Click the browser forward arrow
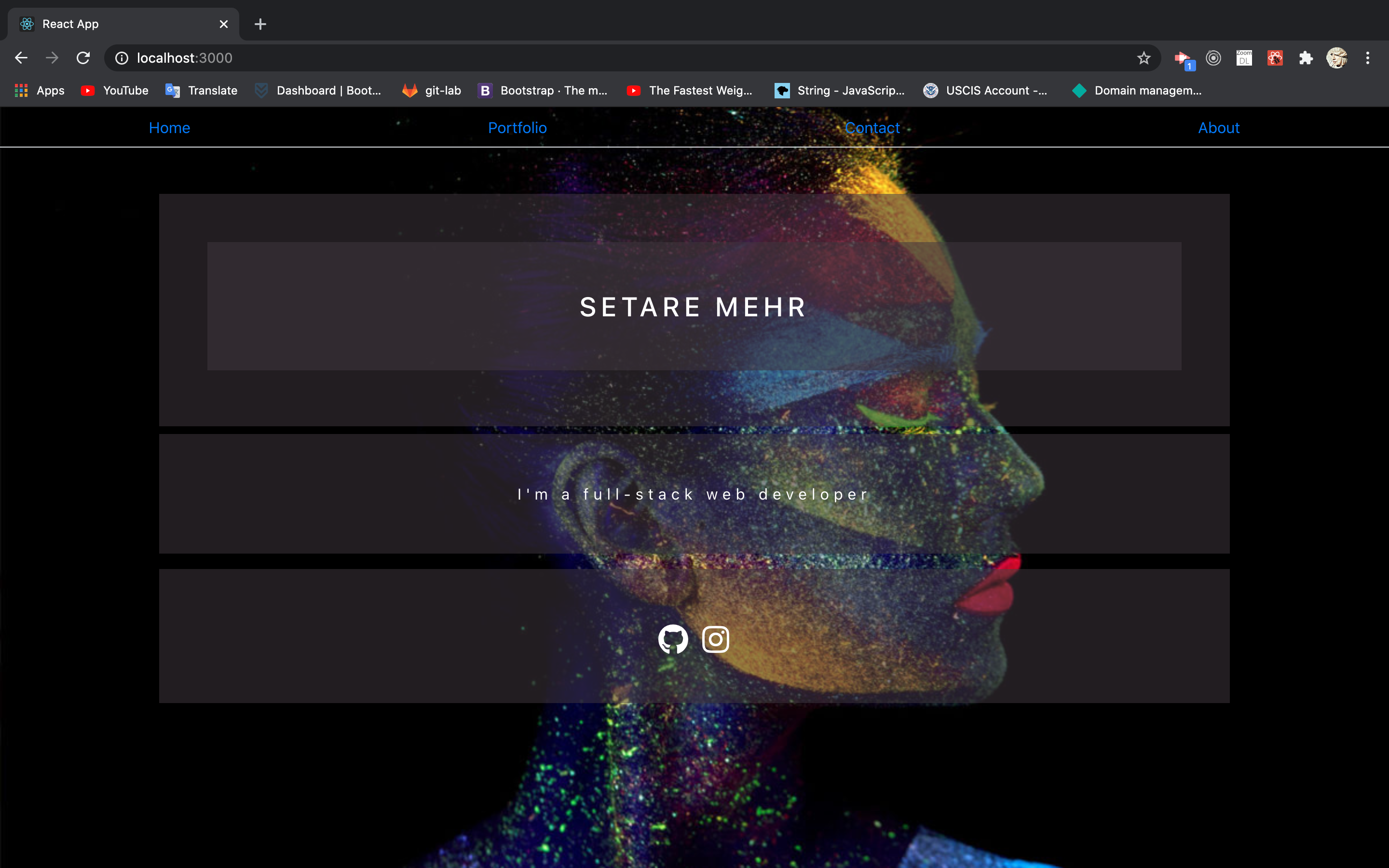The height and width of the screenshot is (868, 1389). 52,58
